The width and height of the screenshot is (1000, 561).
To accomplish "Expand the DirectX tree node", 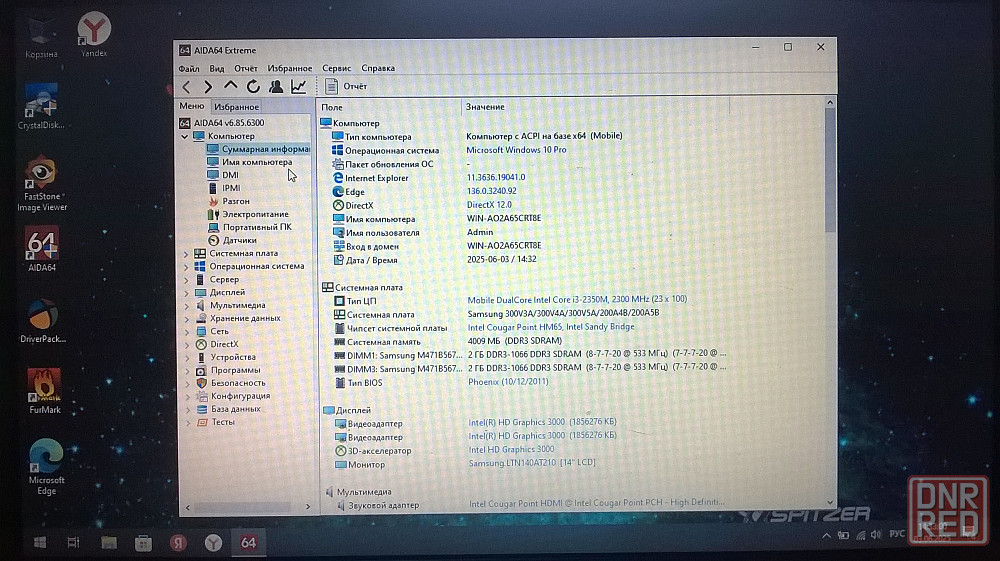I will 187,345.
